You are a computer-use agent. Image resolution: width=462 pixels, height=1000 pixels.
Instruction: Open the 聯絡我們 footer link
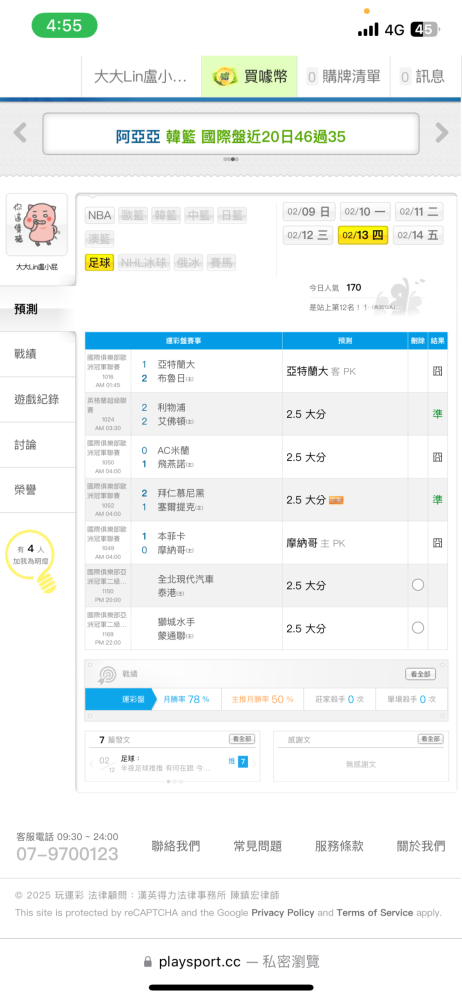click(x=175, y=846)
